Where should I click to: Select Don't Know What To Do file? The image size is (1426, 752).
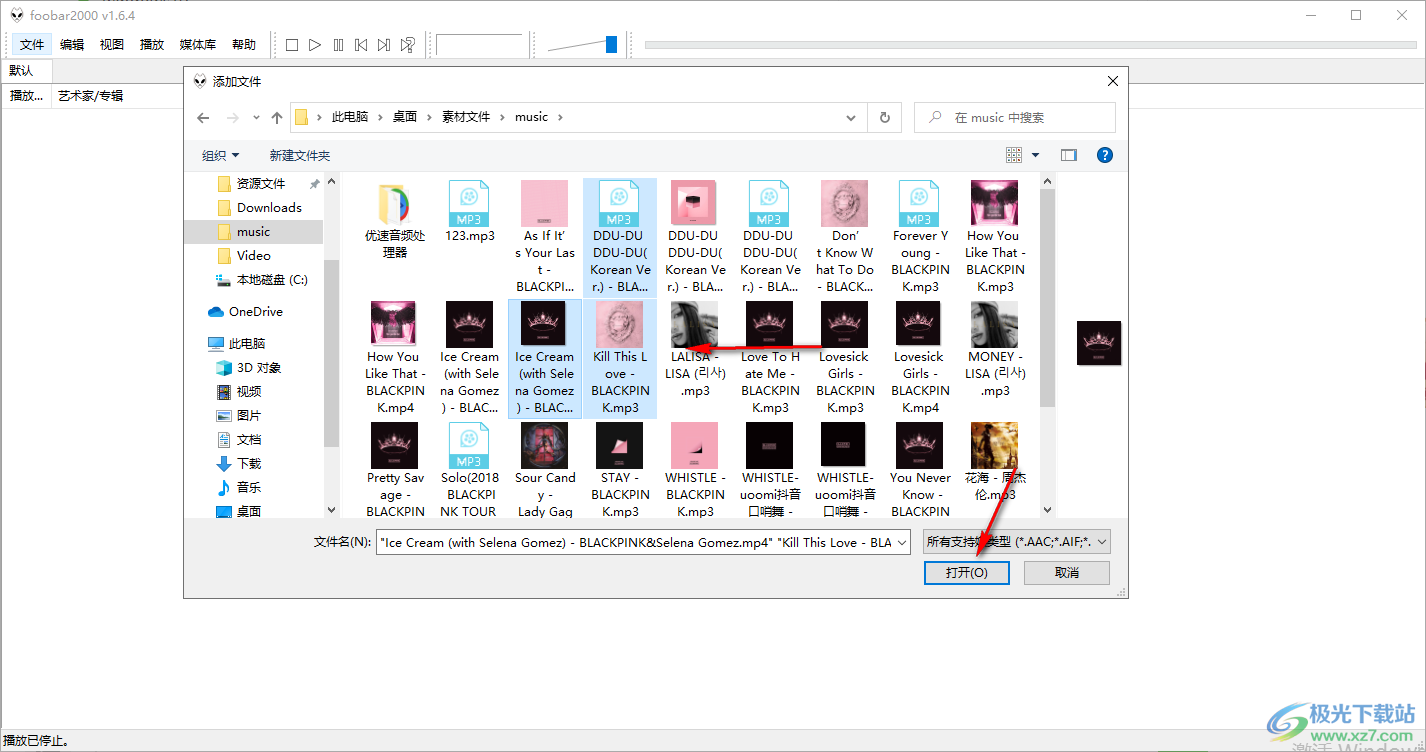[844, 237]
